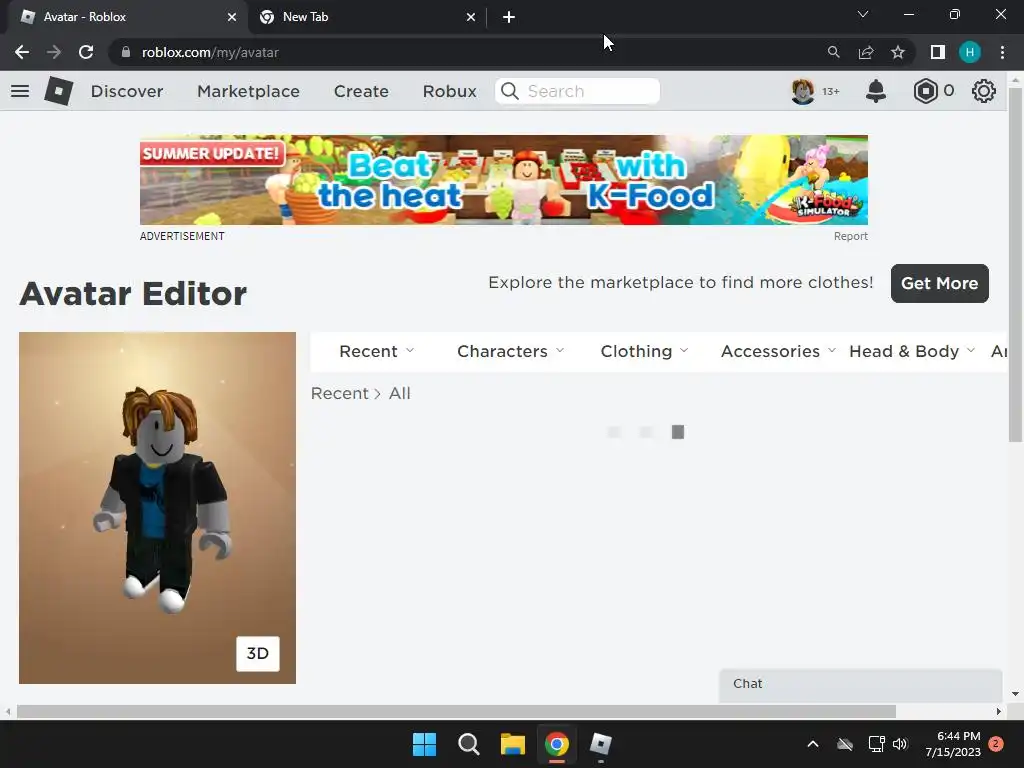Click the 13+ age label
The height and width of the screenshot is (768, 1024).
(831, 91)
